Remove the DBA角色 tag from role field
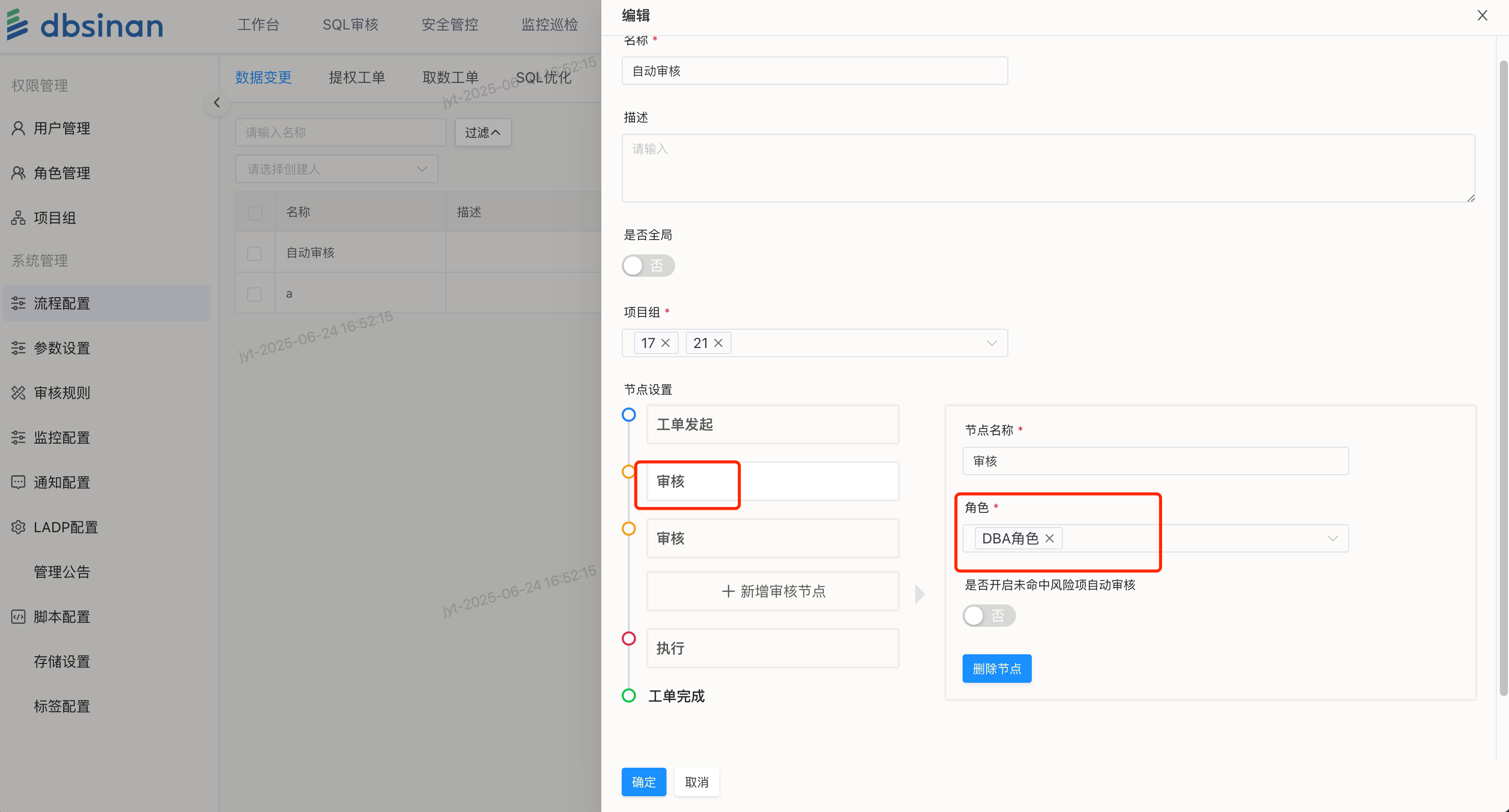The image size is (1509, 812). (x=1050, y=538)
